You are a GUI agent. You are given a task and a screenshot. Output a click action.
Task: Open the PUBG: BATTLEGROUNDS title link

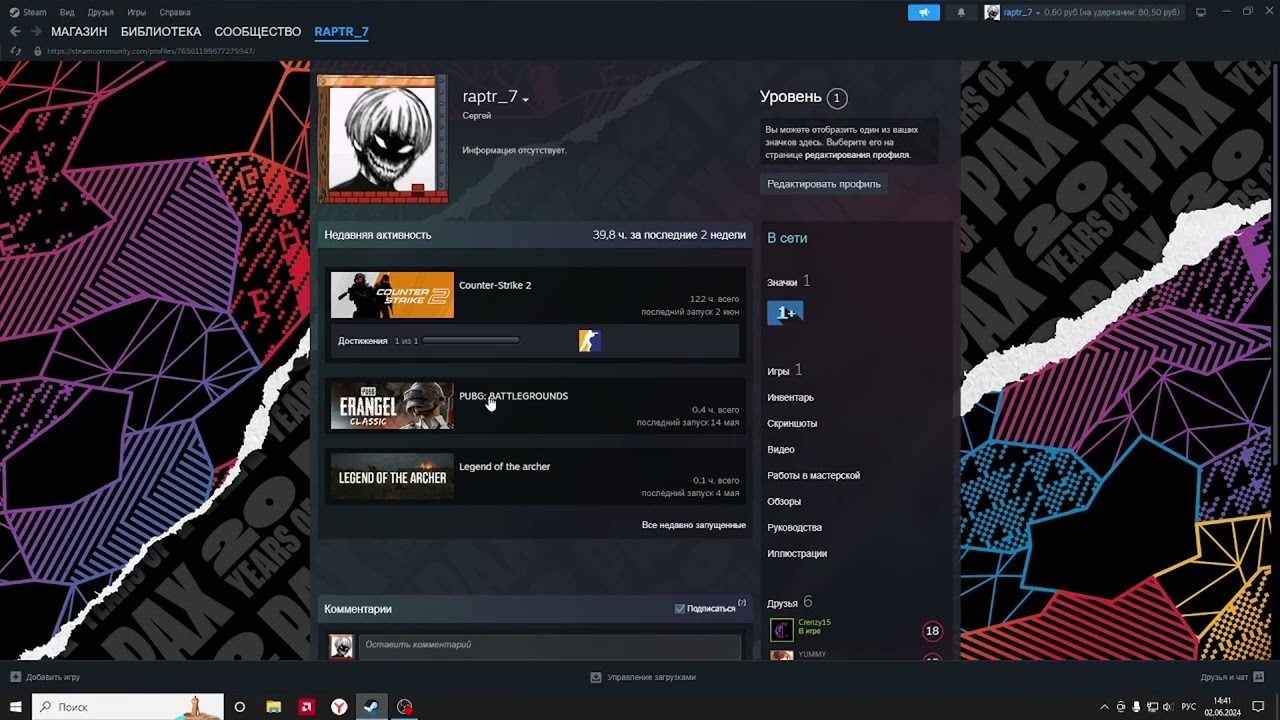(513, 396)
